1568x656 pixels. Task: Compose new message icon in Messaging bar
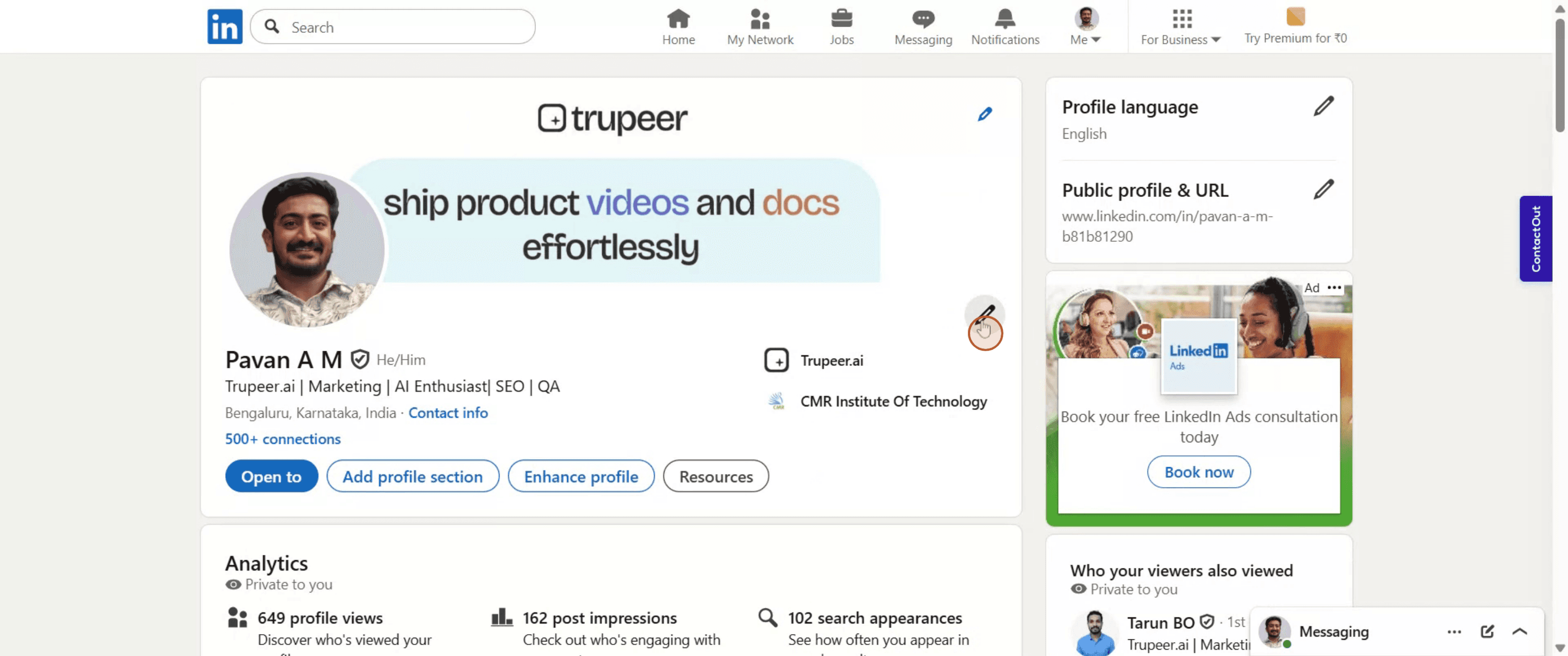coord(1487,631)
